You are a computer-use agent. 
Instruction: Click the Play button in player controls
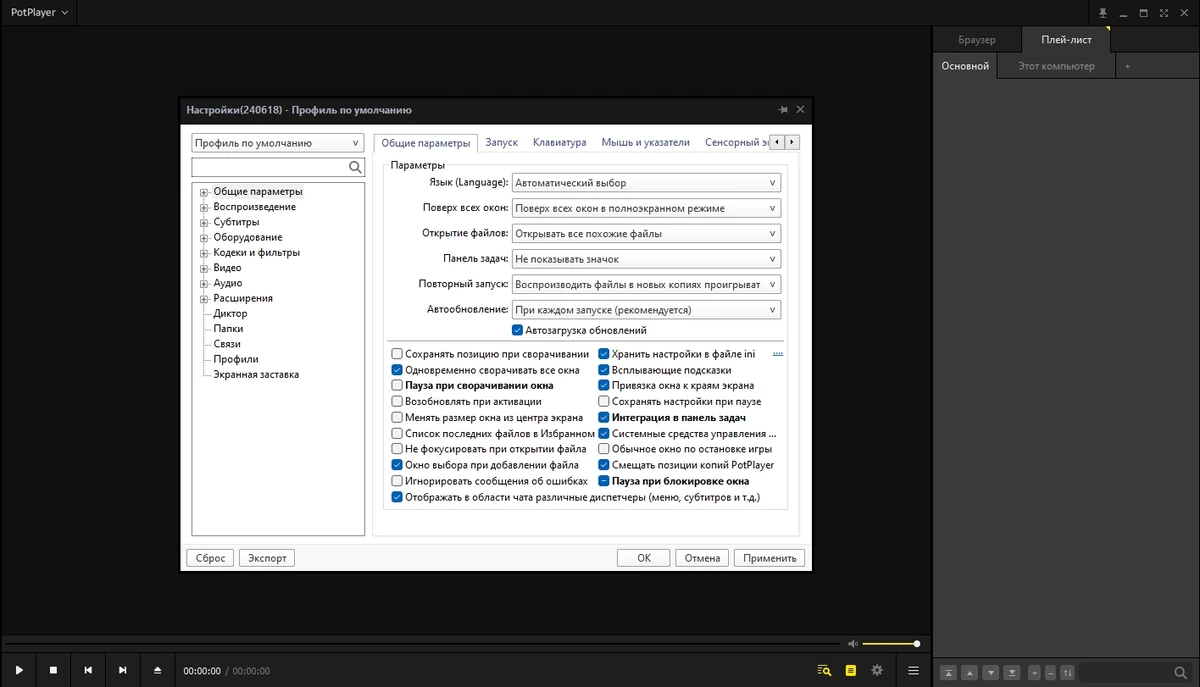point(19,670)
